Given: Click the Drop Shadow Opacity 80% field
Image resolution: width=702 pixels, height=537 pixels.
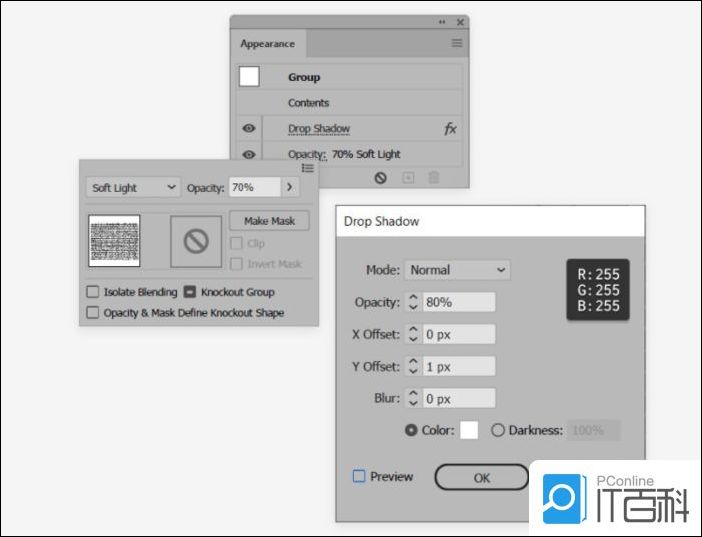Looking at the screenshot, I should [459, 302].
